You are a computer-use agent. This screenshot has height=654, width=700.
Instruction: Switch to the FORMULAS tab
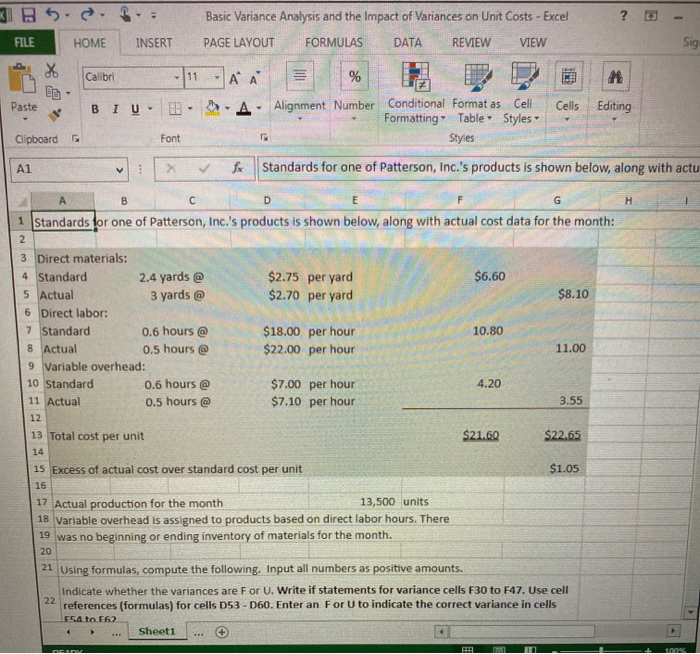[333, 43]
